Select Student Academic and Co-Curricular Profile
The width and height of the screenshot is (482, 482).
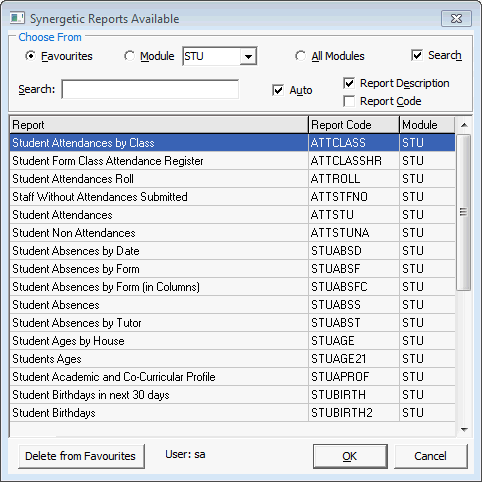tap(232, 377)
